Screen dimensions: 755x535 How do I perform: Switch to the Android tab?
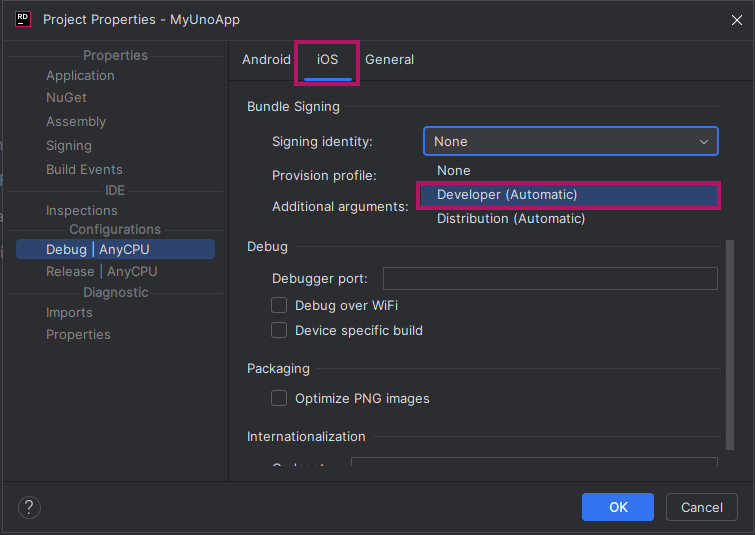[x=266, y=60]
